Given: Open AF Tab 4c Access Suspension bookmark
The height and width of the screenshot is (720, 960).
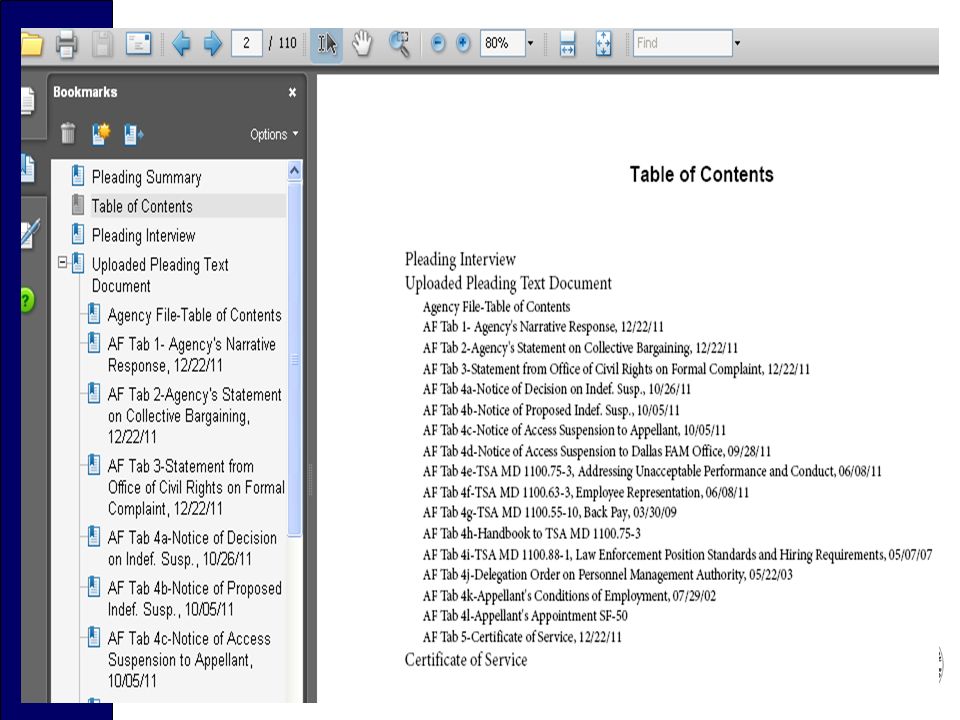Looking at the screenshot, I should coord(189,659).
